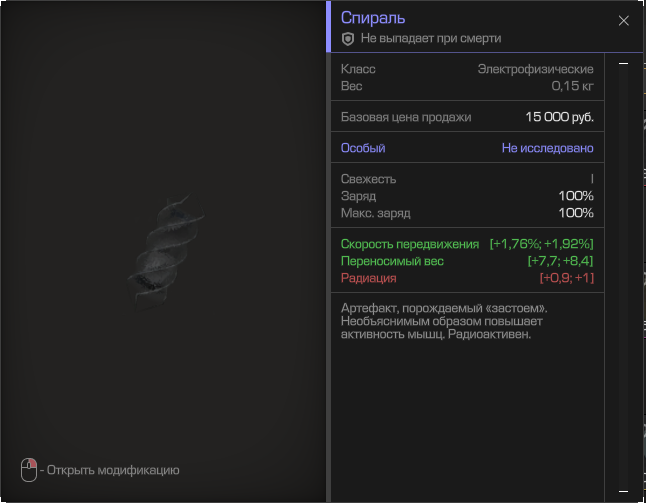Click the Свежесть row
Screen dimensions: 646x503
pyautogui.click(x=467, y=179)
